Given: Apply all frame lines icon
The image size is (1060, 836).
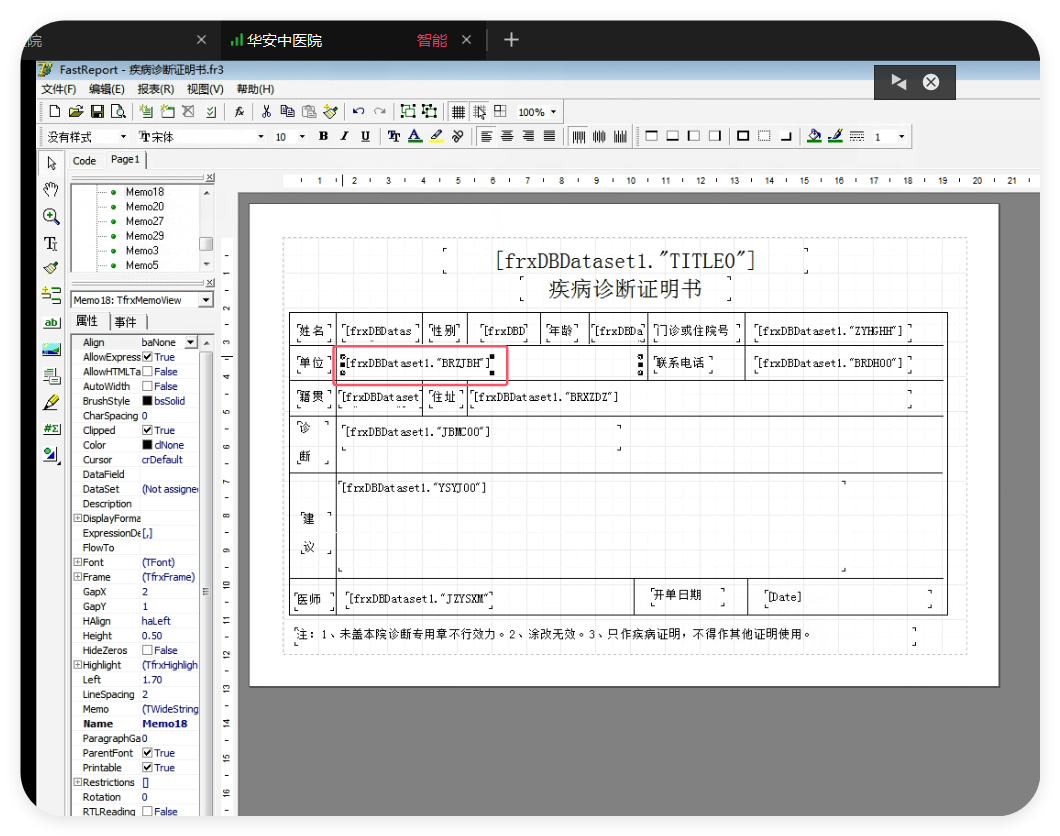Looking at the screenshot, I should pyautogui.click(x=743, y=137).
